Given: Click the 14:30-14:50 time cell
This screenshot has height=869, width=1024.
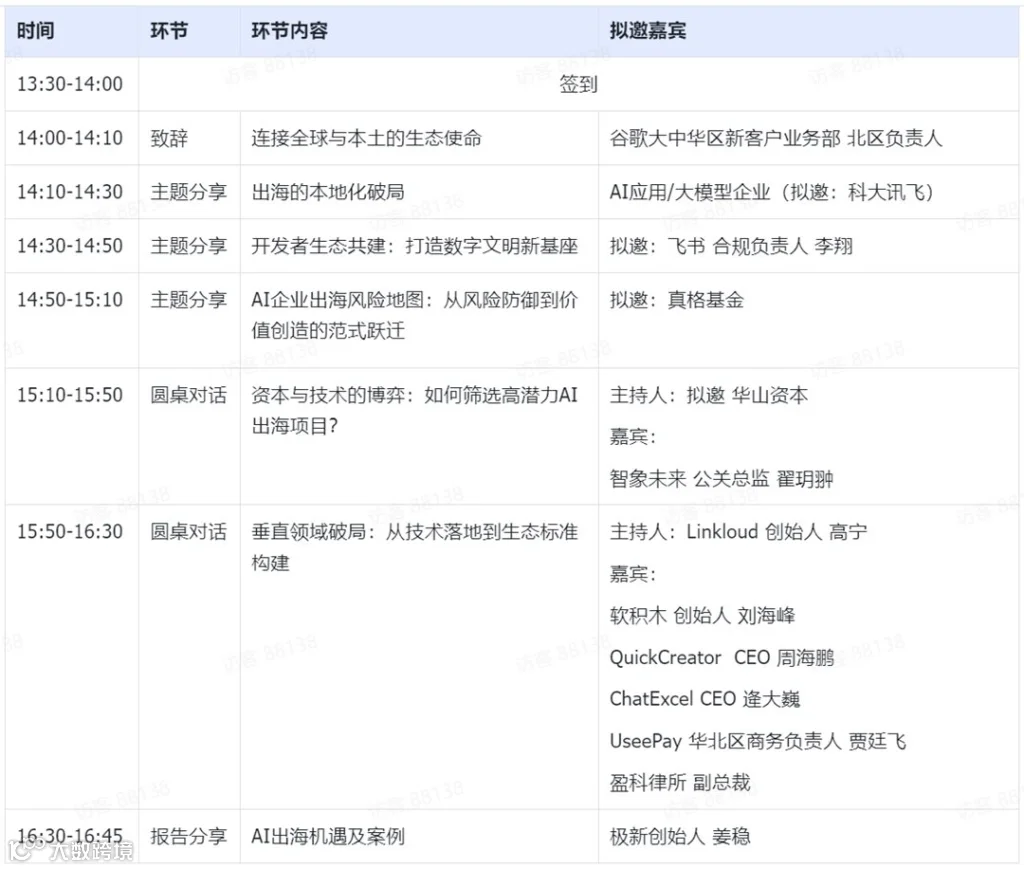Looking at the screenshot, I should (x=70, y=245).
